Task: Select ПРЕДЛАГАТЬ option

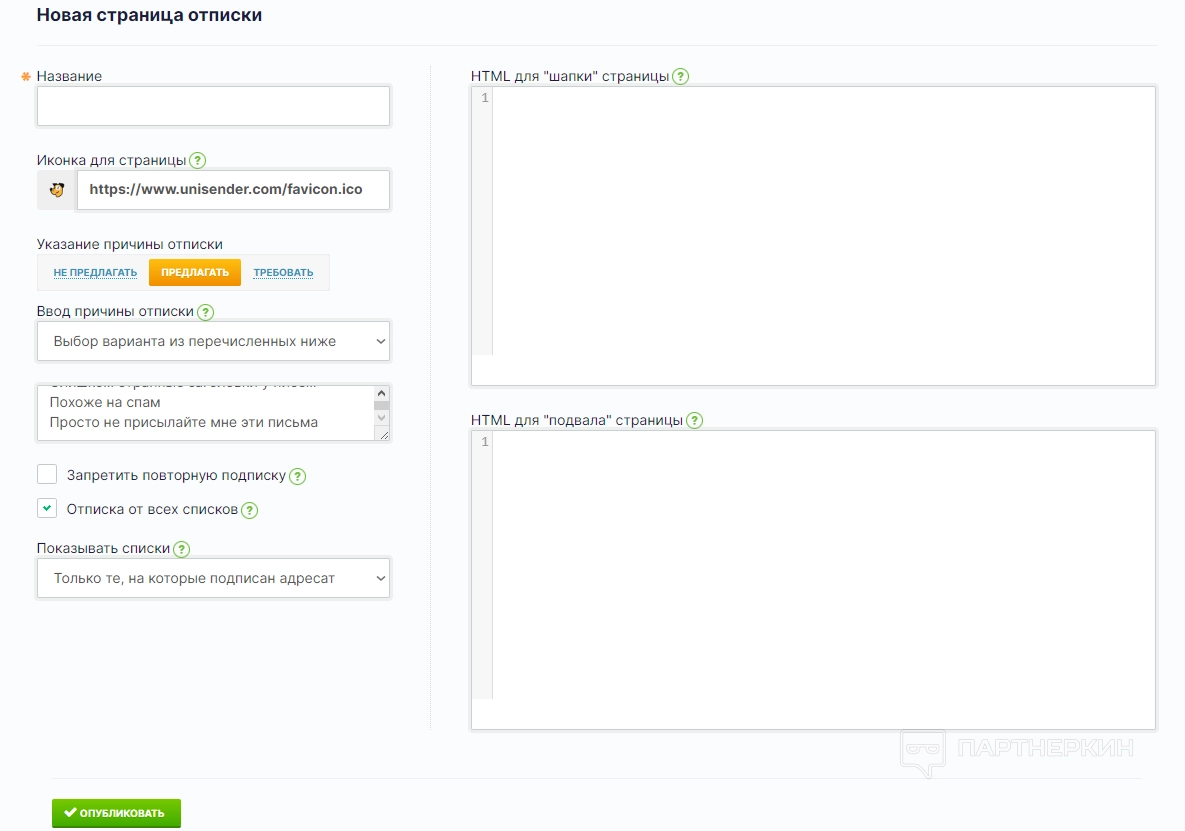Action: 195,273
